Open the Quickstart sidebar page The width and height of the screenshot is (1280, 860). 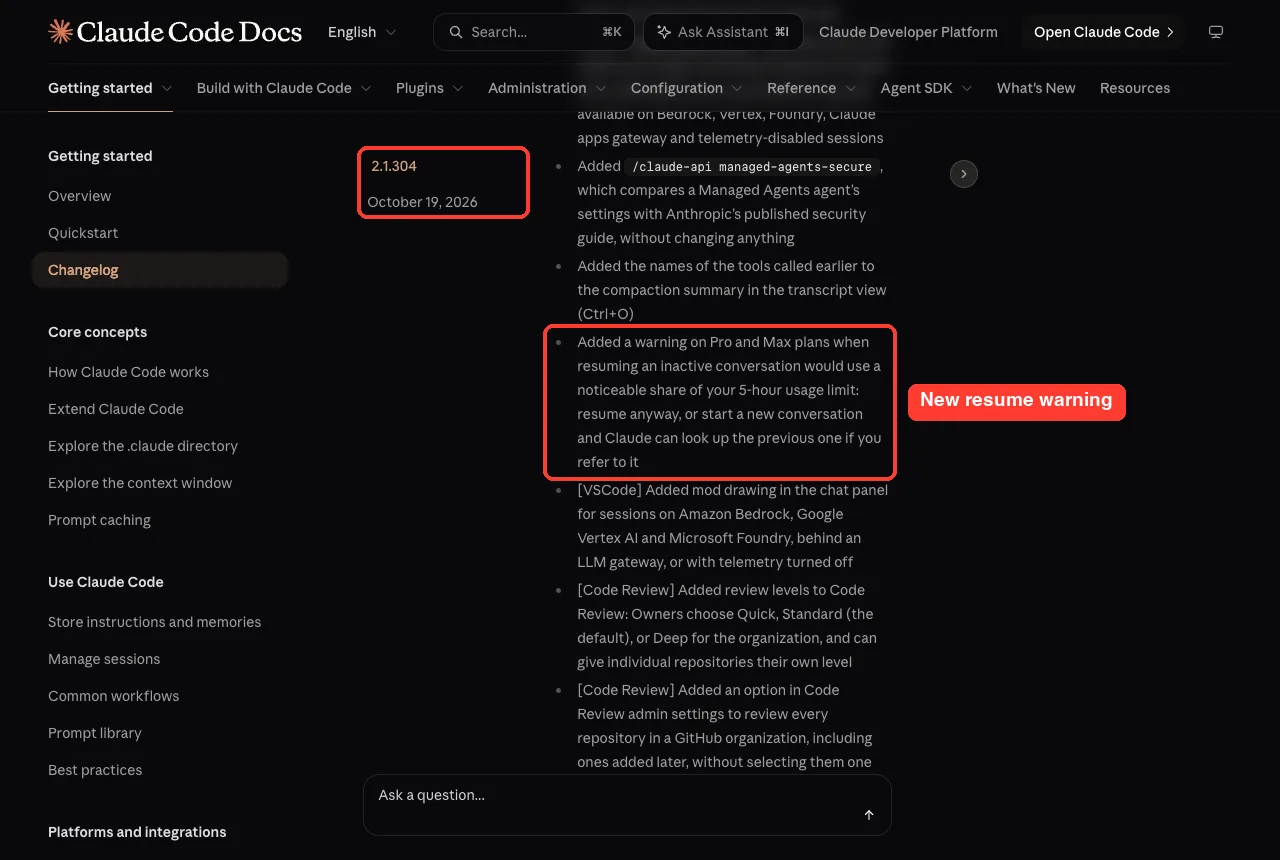(83, 233)
